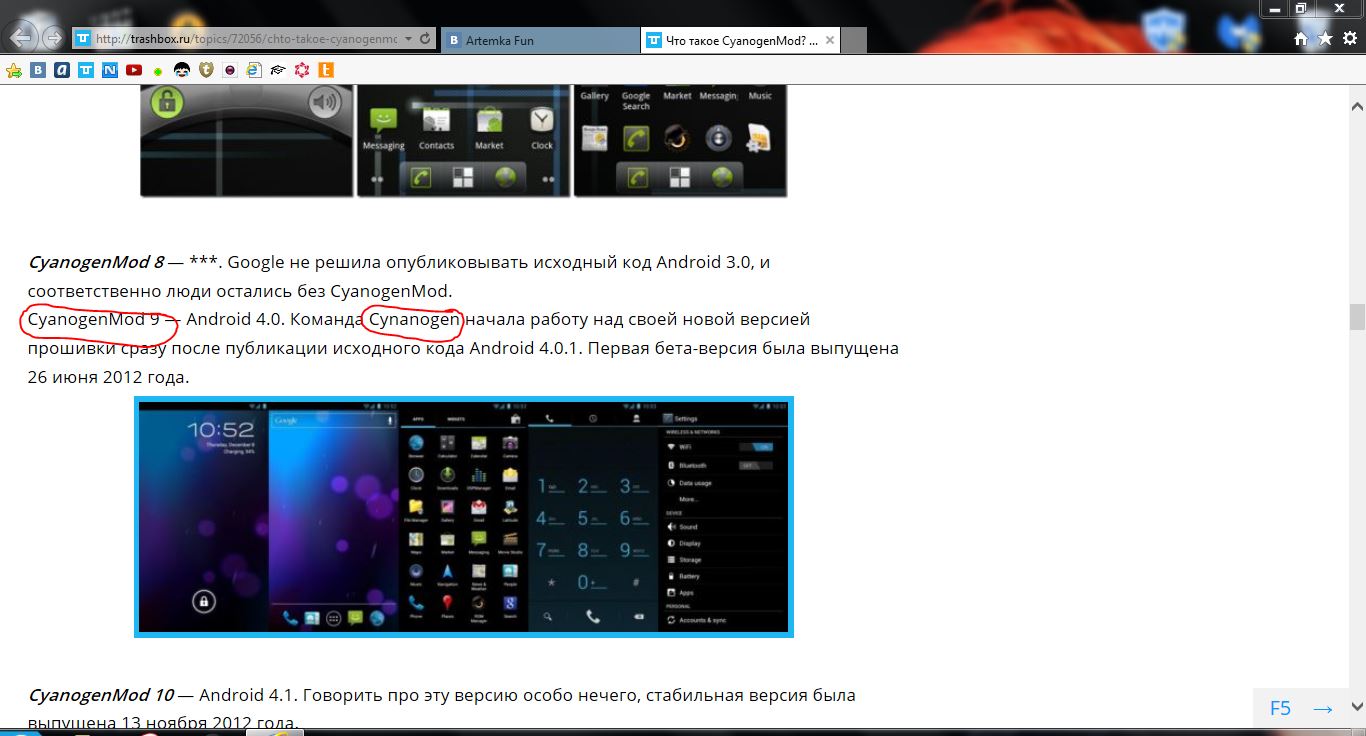Screen dimensions: 1366x736
Task: Click the CyanogenMod 10 heading text
Action: (x=101, y=695)
